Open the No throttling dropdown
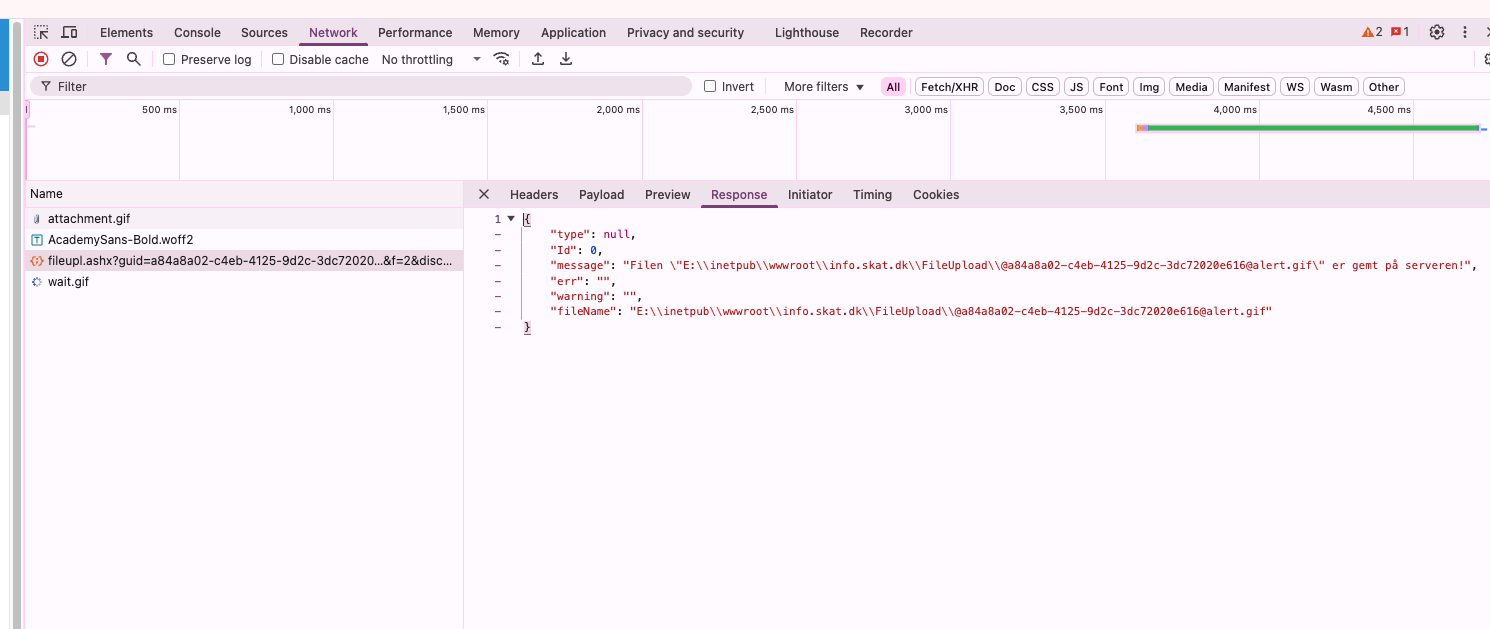The height and width of the screenshot is (629, 1490). pos(431,59)
